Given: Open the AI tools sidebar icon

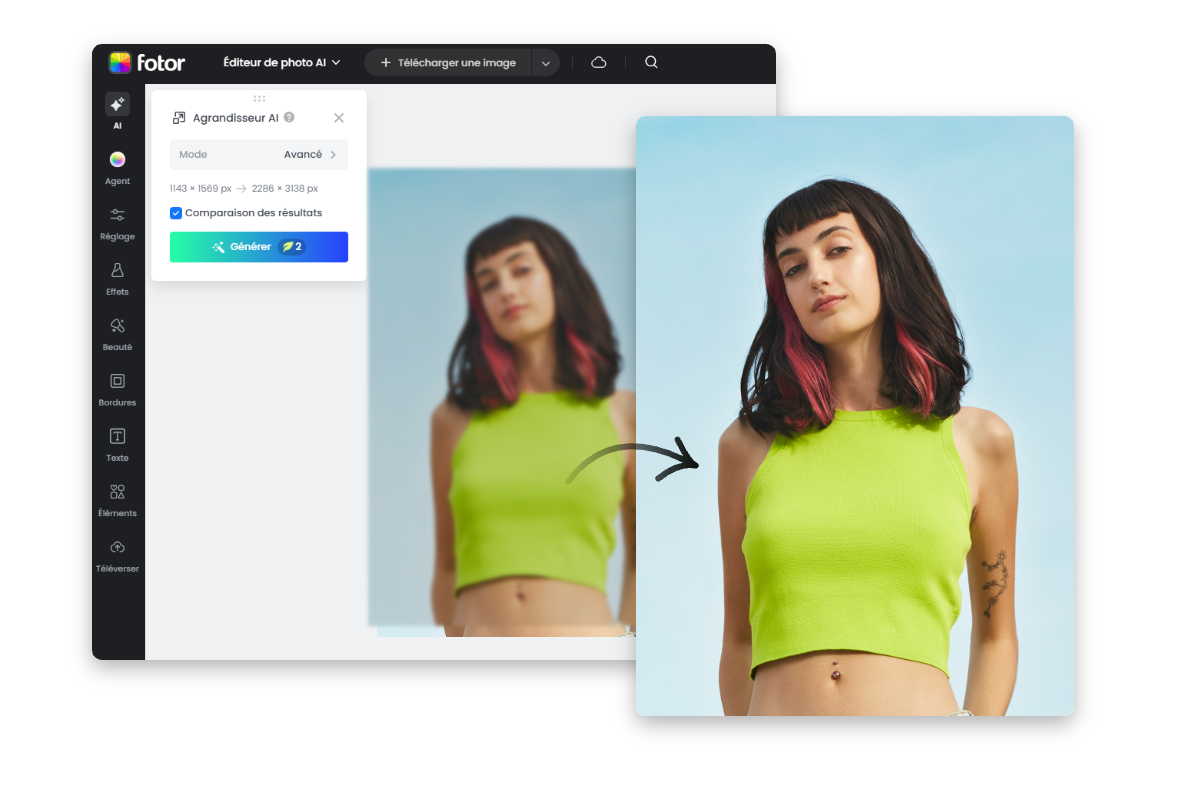Looking at the screenshot, I should click(x=117, y=105).
